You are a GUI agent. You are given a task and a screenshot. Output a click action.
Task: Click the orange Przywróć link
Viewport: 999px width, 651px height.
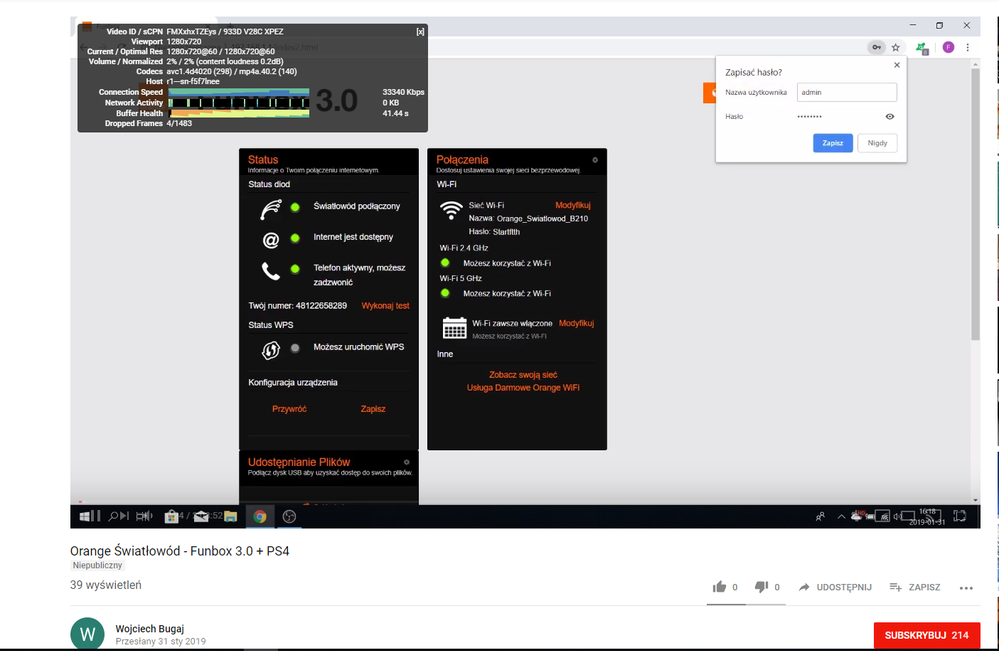pos(289,409)
